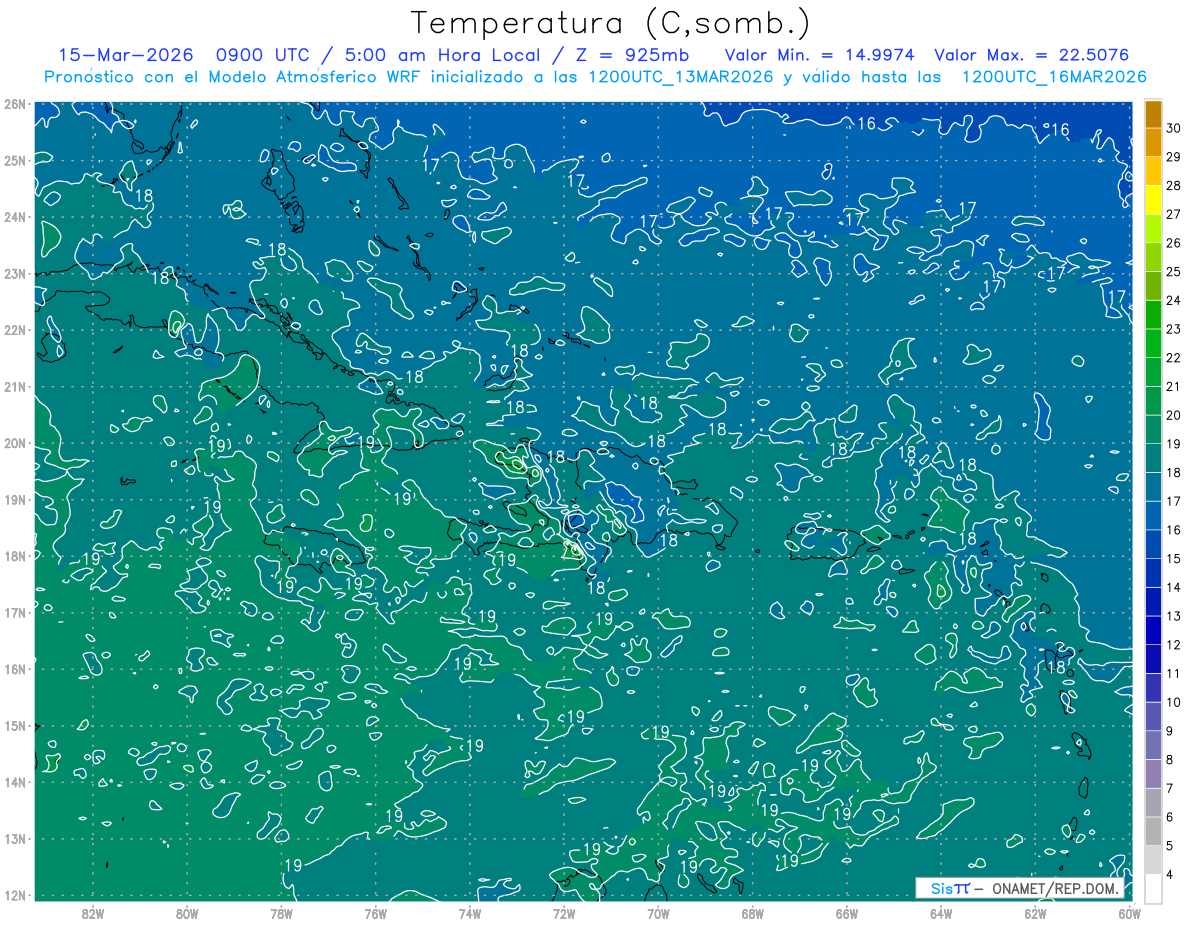Click the 25N latitude axis label
This screenshot has width=1200, height=927.
pos(14,160)
